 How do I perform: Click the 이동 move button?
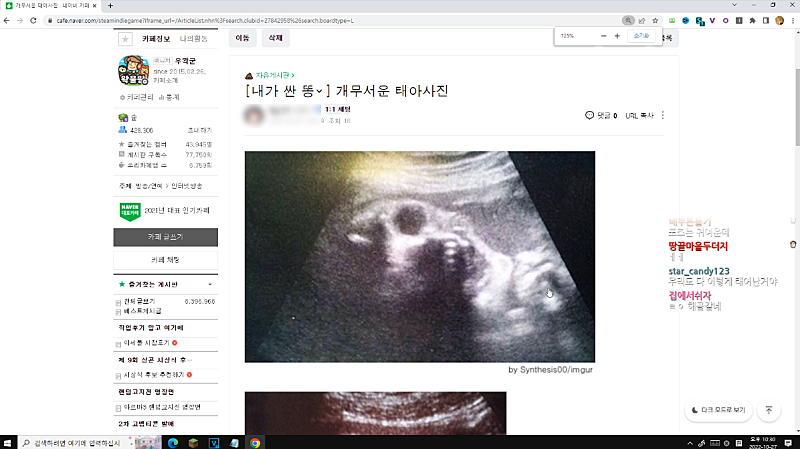[242, 38]
